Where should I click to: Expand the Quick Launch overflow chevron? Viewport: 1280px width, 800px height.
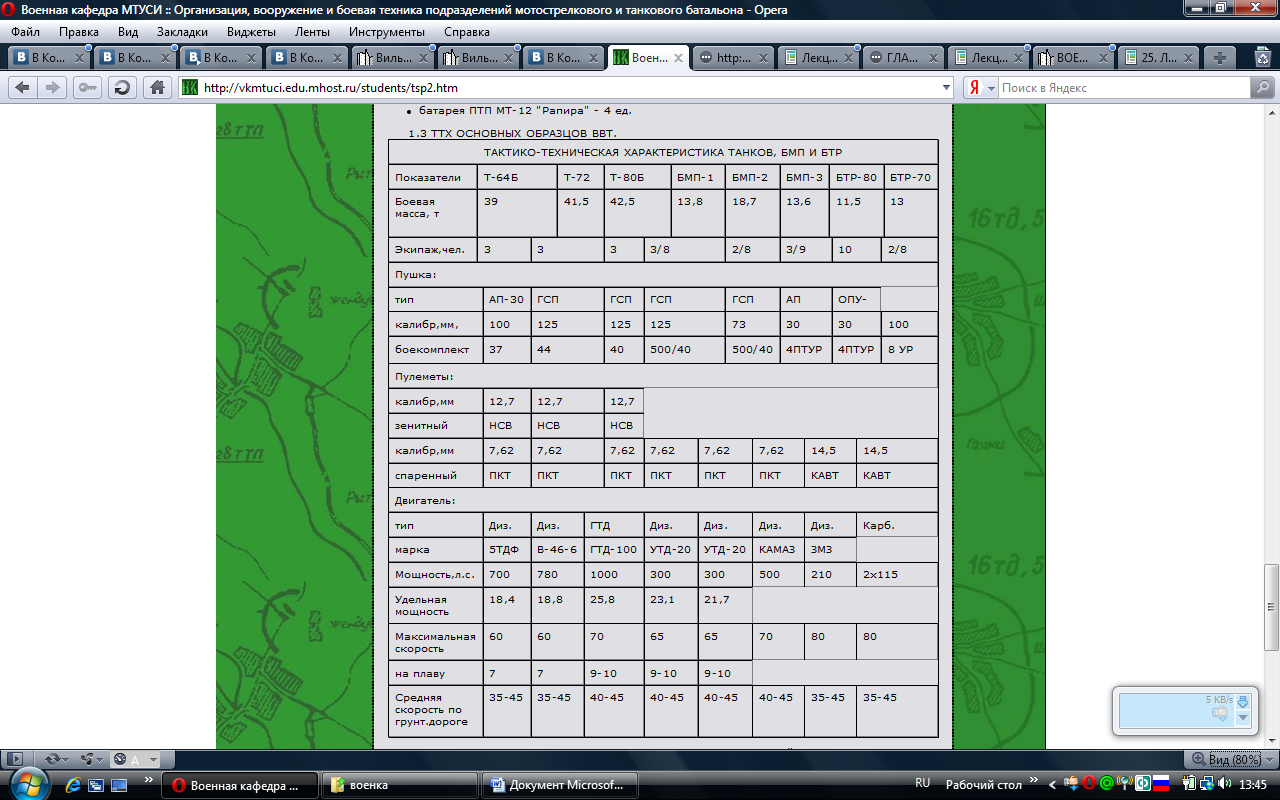(x=149, y=778)
